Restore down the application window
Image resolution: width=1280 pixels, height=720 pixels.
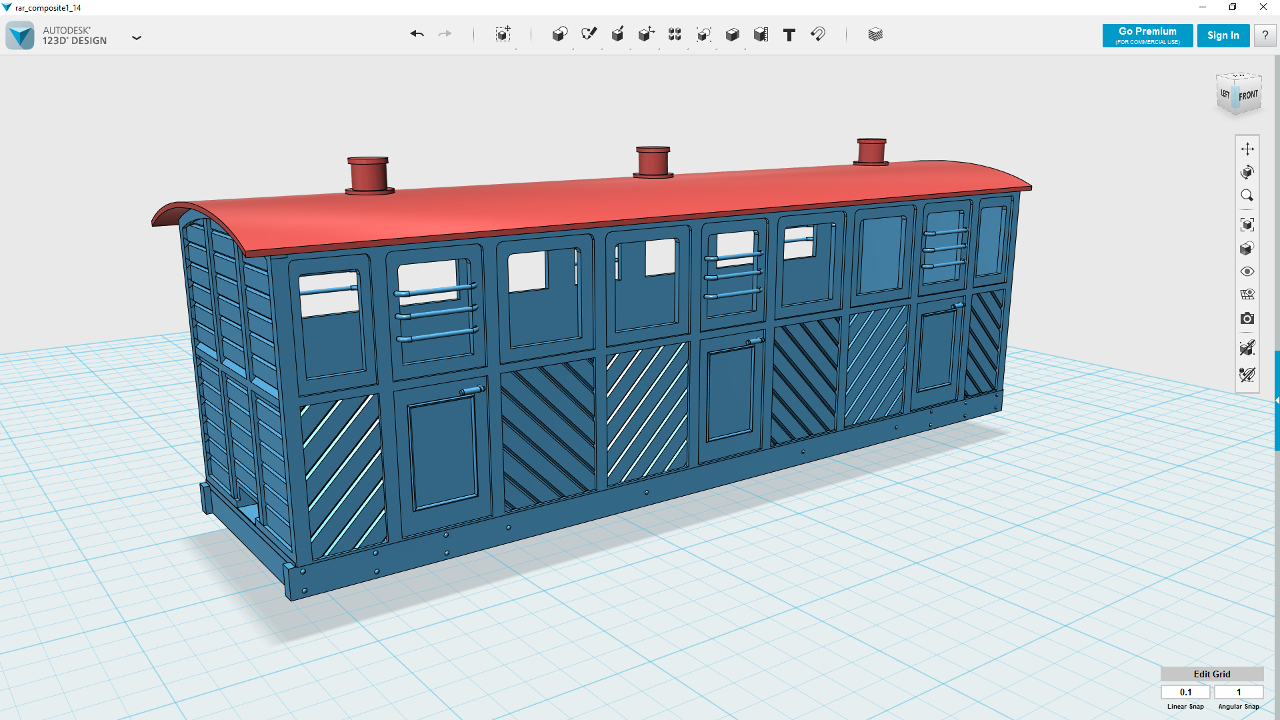tap(1232, 7)
